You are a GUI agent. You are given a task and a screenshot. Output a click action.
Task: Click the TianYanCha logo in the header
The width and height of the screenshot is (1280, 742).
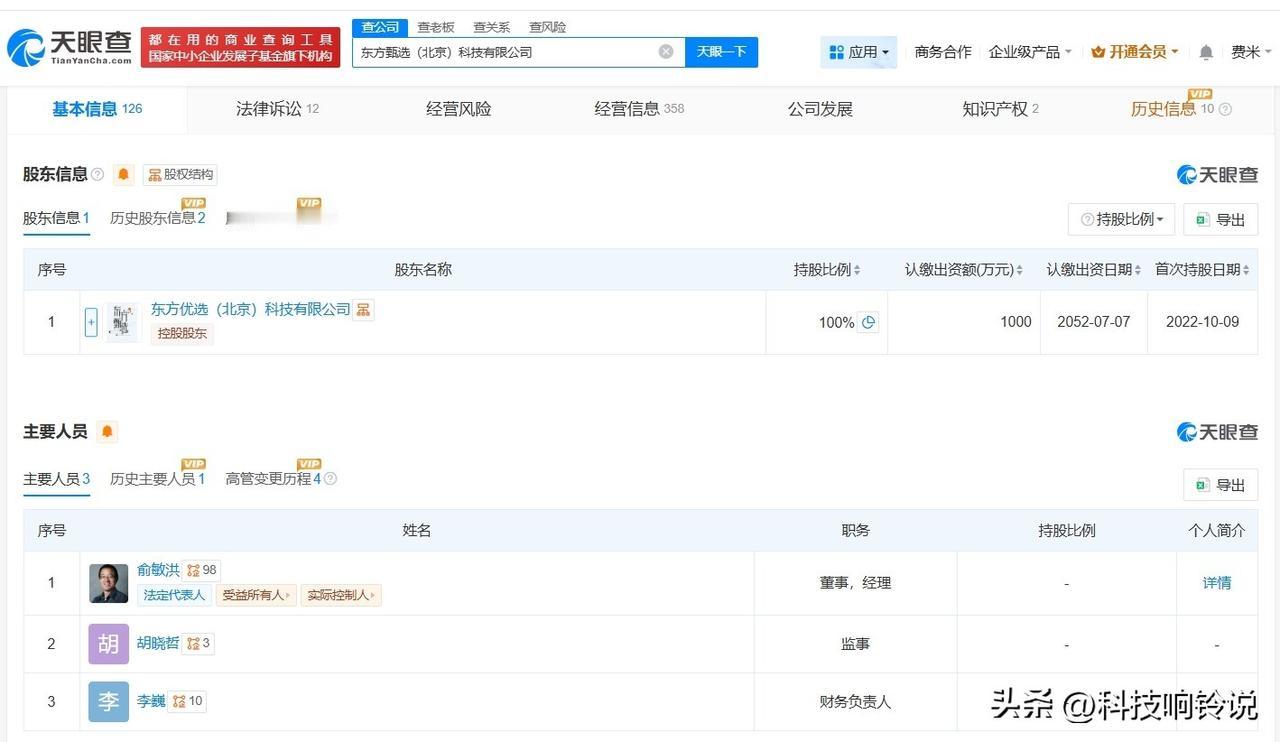coord(70,47)
